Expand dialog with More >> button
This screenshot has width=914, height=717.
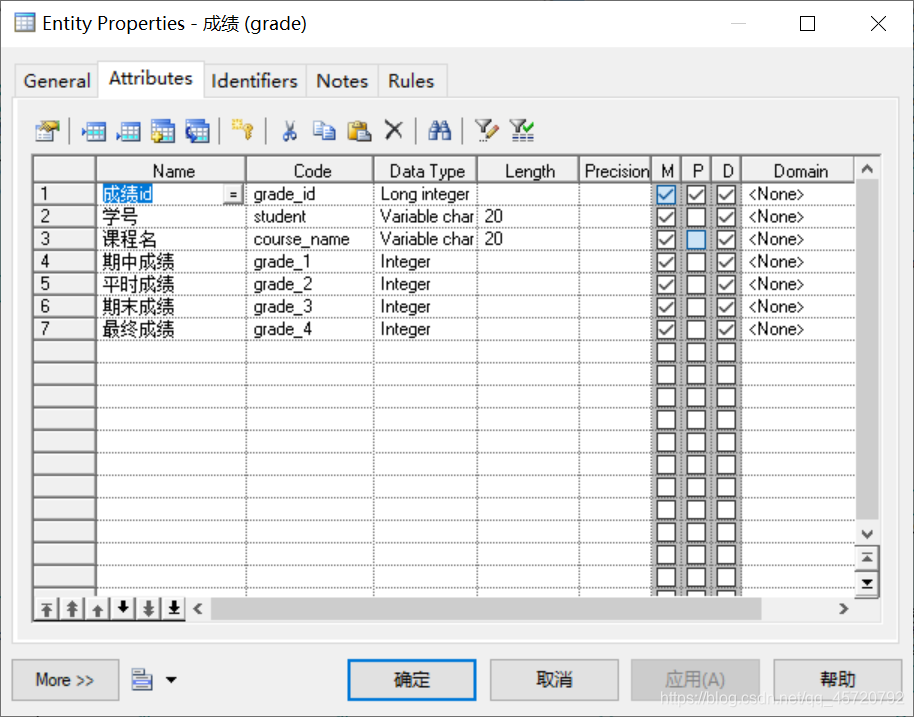pos(64,680)
